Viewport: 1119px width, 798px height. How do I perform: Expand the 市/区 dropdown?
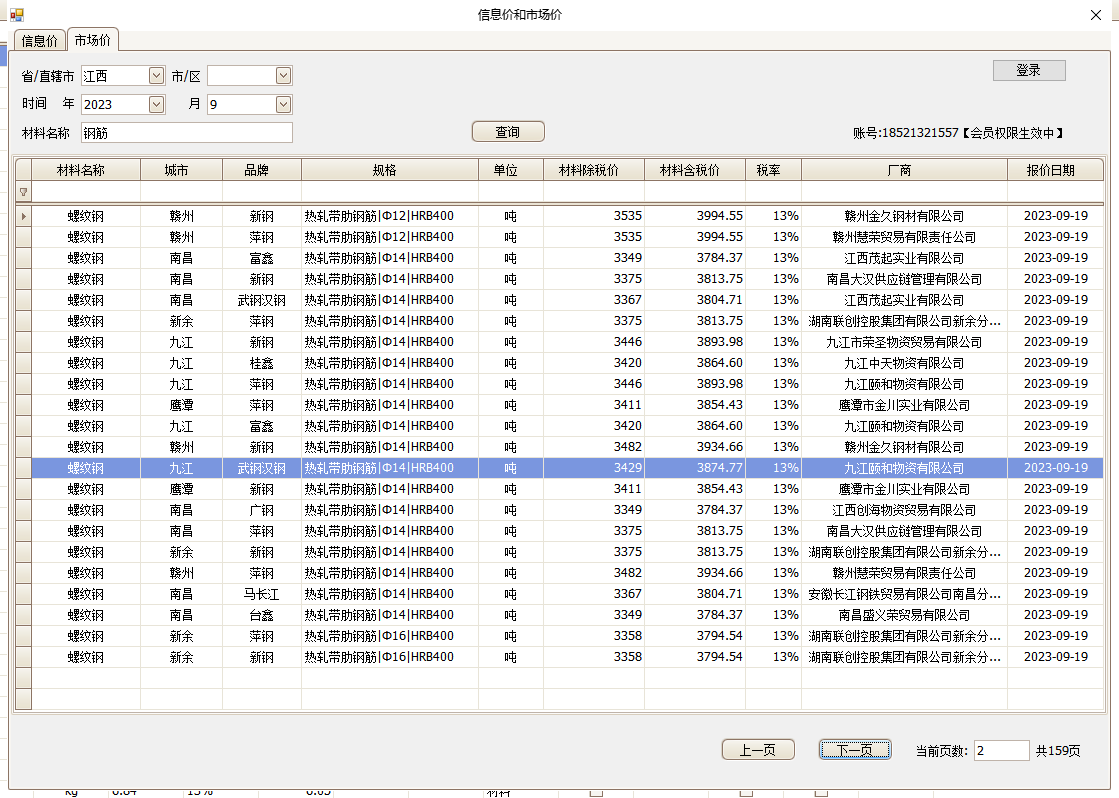[283, 76]
